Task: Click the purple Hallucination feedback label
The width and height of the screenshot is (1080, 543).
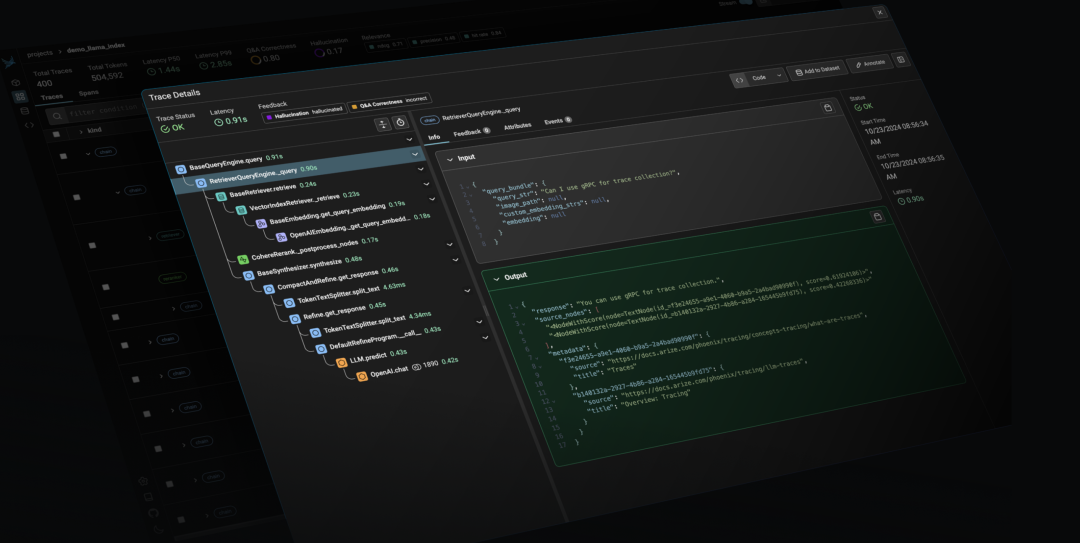Action: point(304,113)
